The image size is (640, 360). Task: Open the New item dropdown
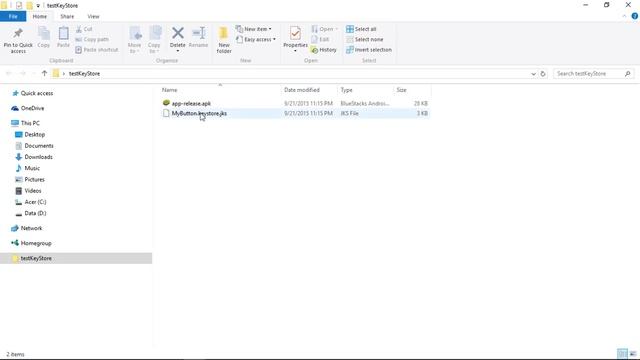pos(253,29)
